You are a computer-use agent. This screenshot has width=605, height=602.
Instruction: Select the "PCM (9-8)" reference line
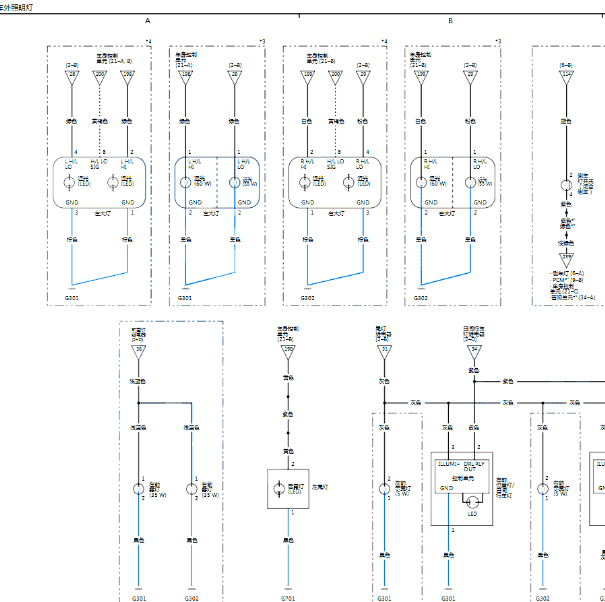pos(567,280)
